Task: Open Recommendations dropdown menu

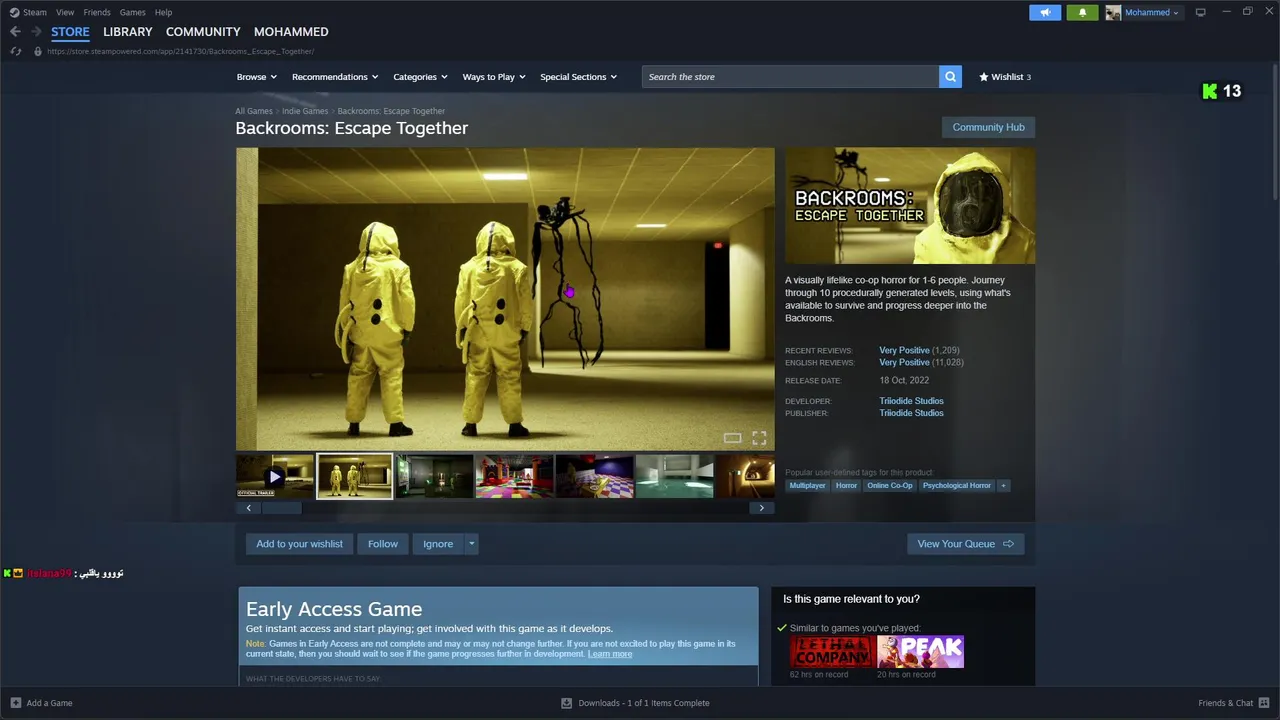Action: 335,77
